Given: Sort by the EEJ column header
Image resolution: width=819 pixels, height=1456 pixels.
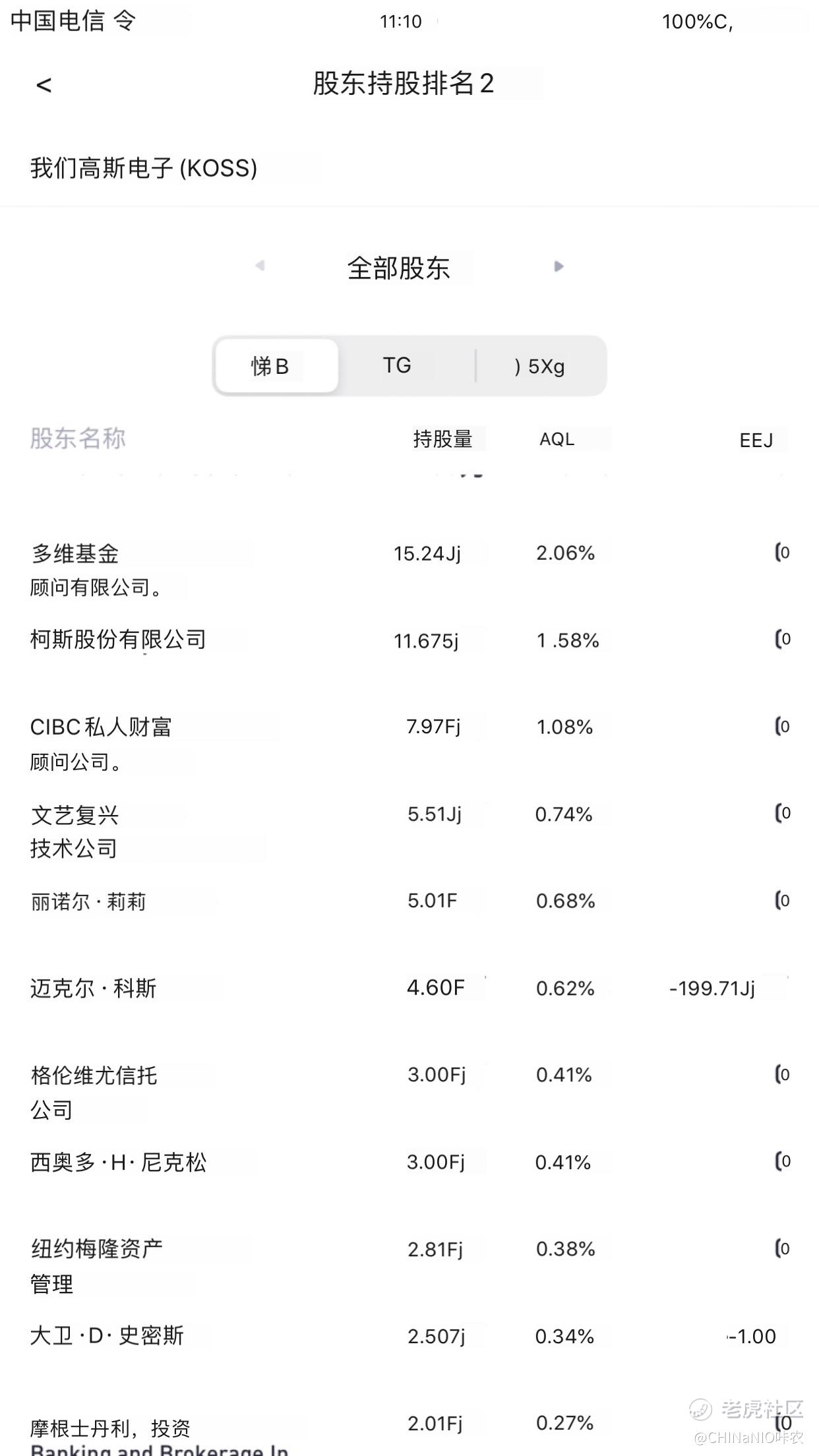Looking at the screenshot, I should [756, 440].
